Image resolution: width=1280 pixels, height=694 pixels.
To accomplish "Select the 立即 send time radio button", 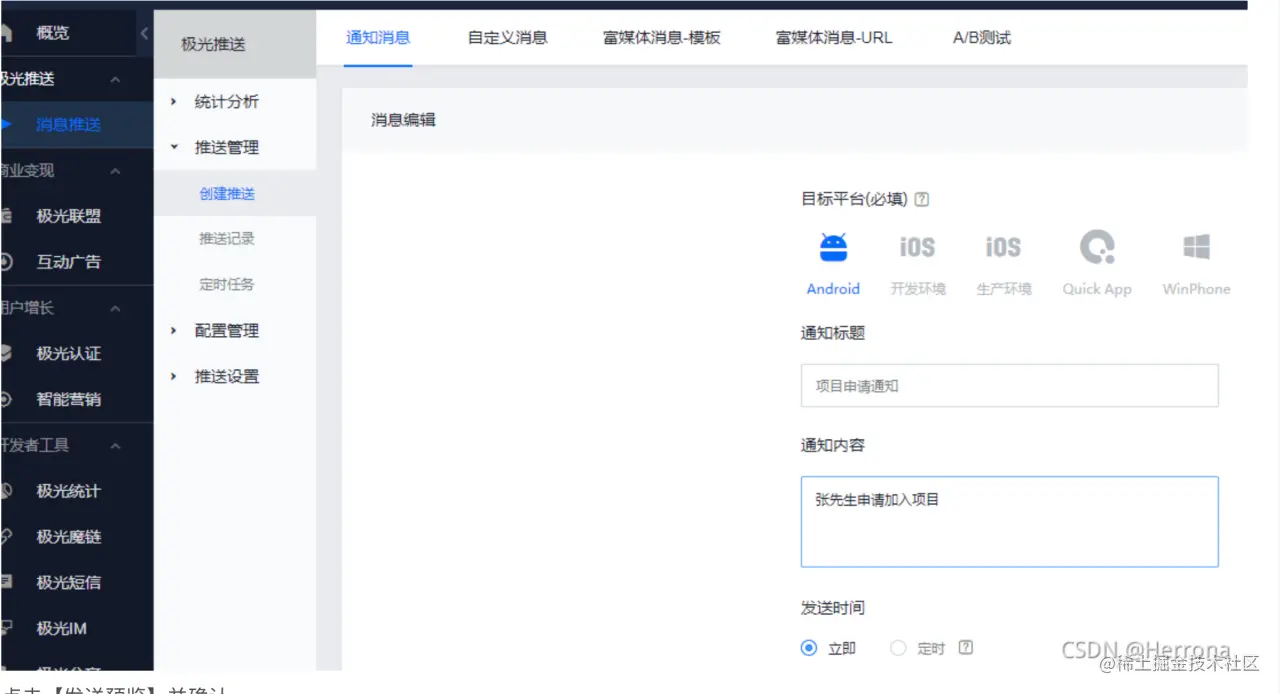I will tap(808, 648).
